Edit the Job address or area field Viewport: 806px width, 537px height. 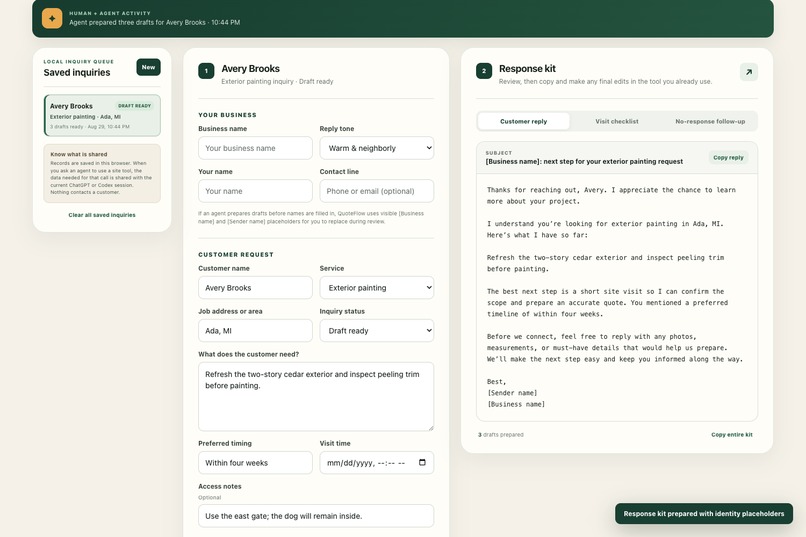(x=255, y=331)
